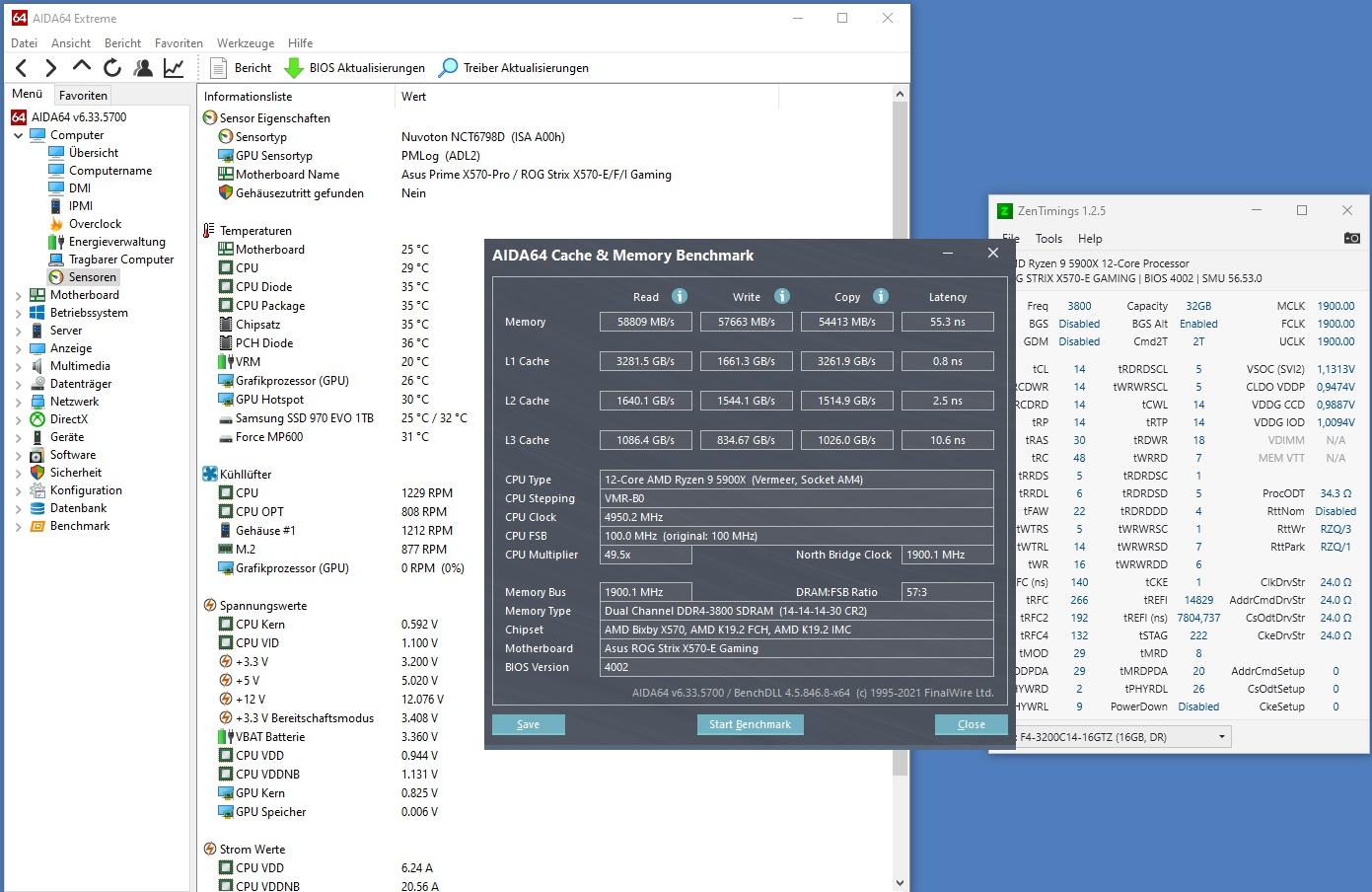The width and height of the screenshot is (1372, 892).
Task: Minimize the Cache & Memory Benchmark dialog
Action: (x=948, y=254)
